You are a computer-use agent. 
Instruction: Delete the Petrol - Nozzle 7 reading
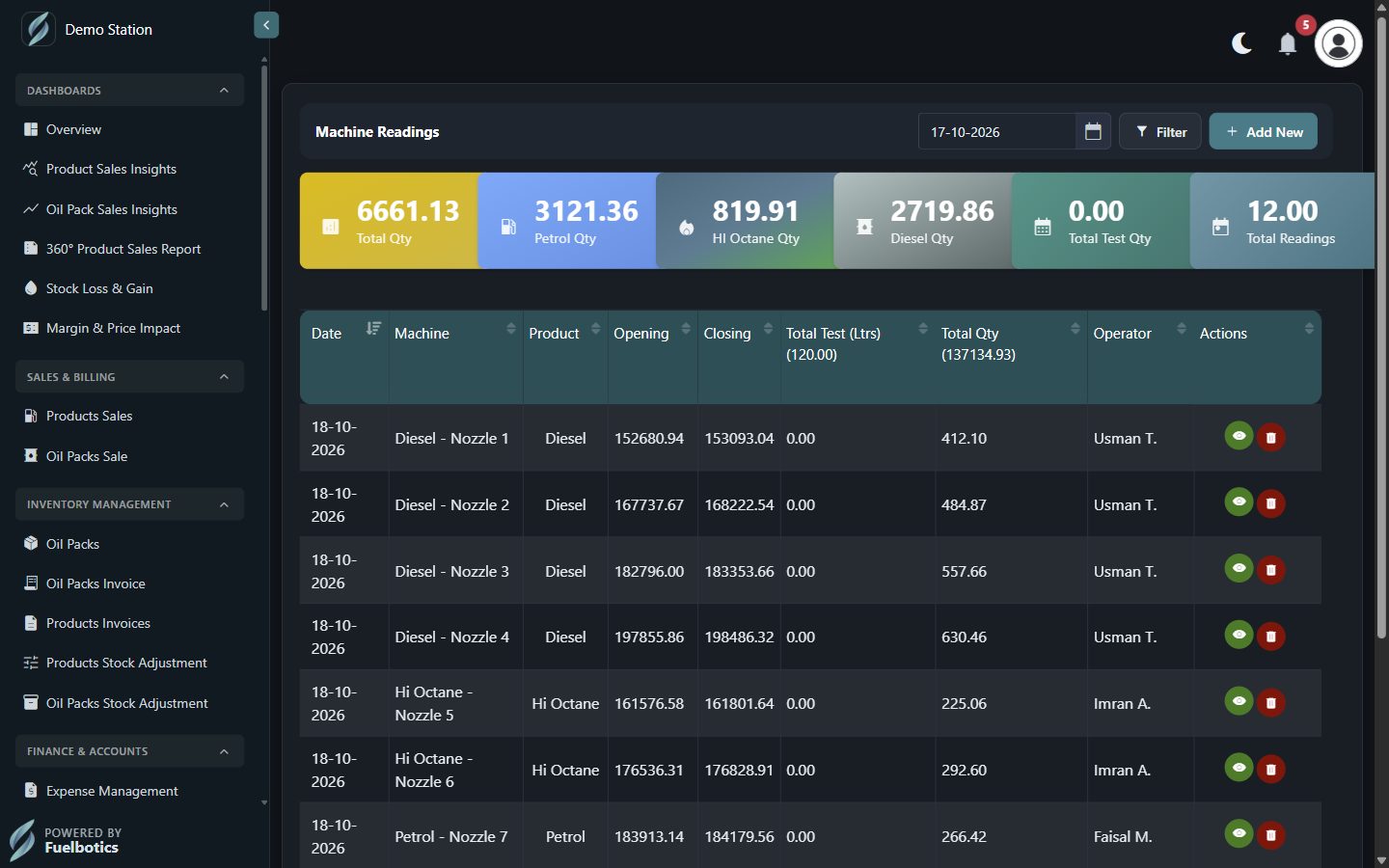click(x=1271, y=835)
